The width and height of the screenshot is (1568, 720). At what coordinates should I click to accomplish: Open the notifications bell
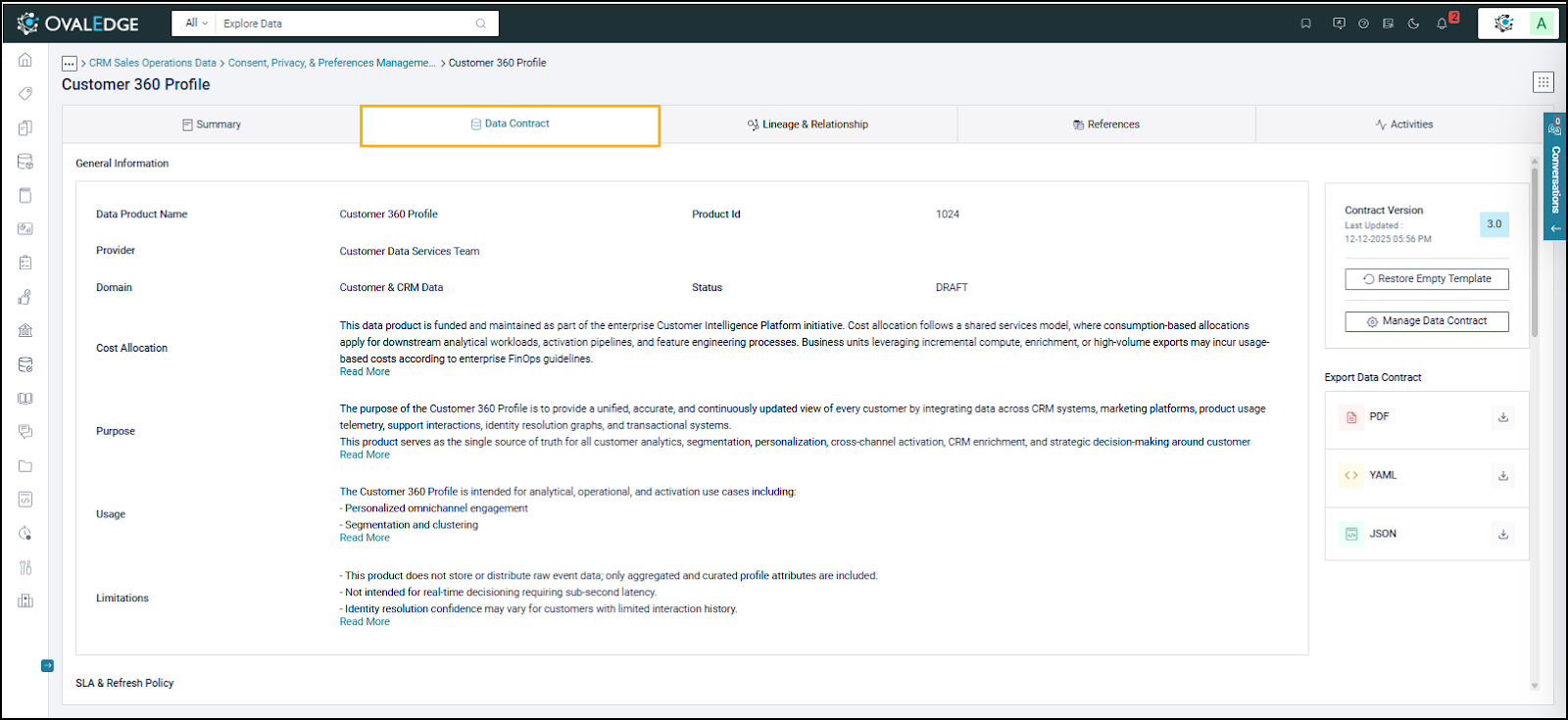point(1442,24)
